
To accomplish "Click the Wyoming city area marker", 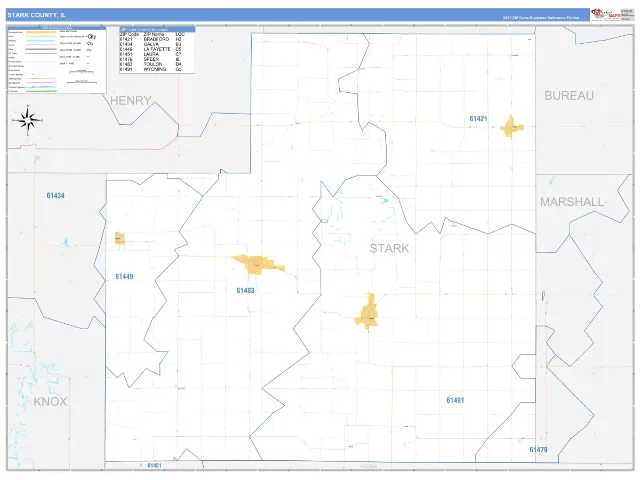I will point(367,311).
